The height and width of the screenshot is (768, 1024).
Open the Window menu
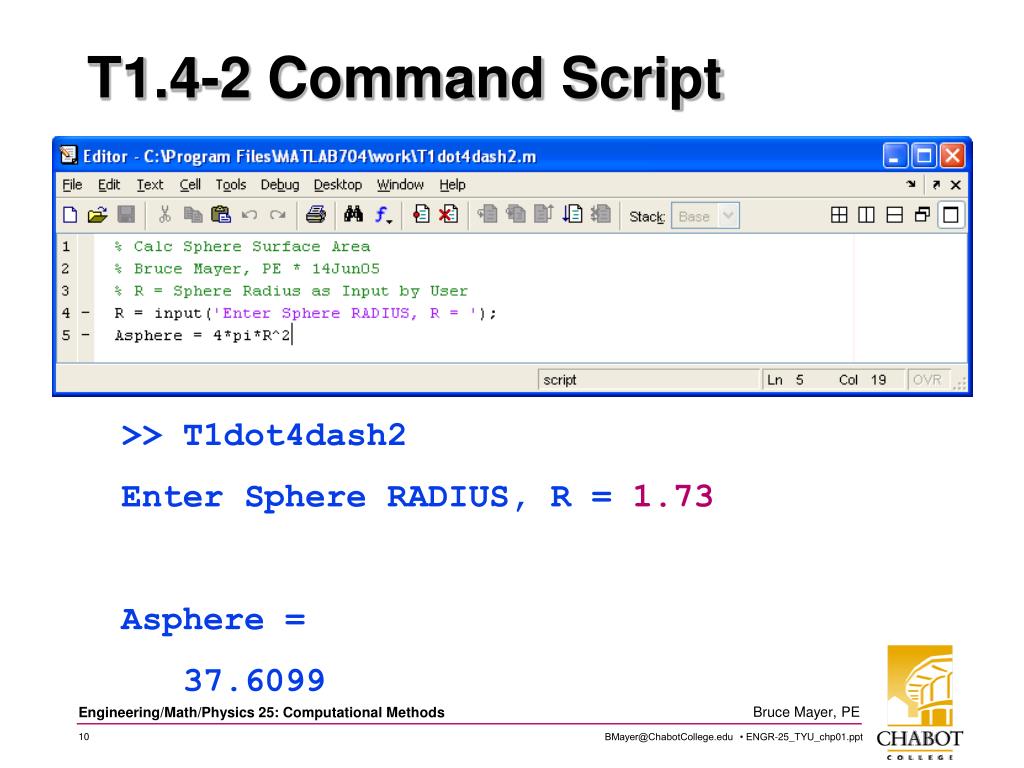400,185
